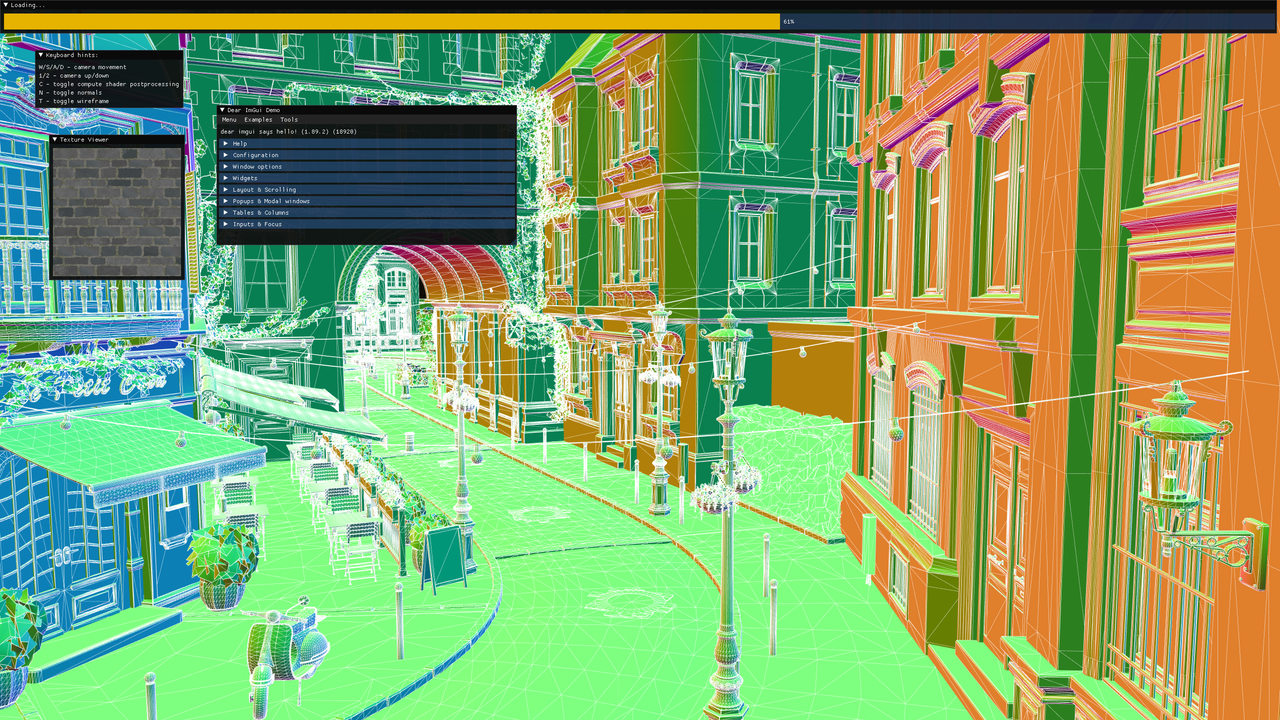Click the Loading... title text

tap(28, 5)
